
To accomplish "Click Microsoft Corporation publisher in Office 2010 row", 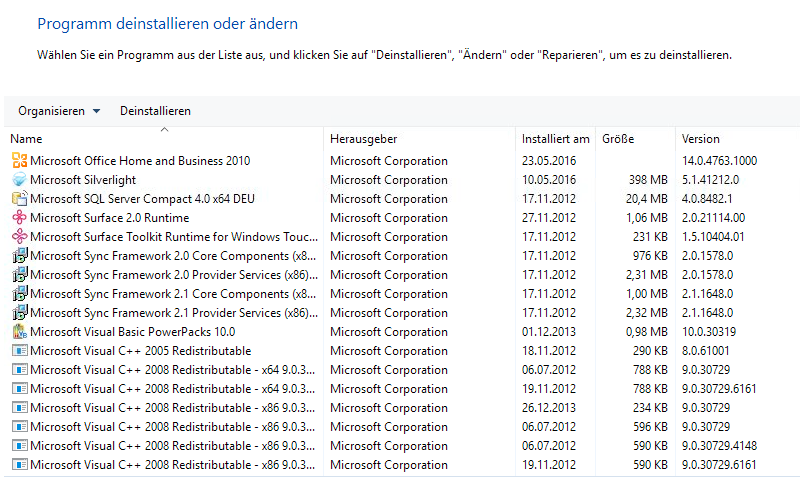I will click(389, 161).
